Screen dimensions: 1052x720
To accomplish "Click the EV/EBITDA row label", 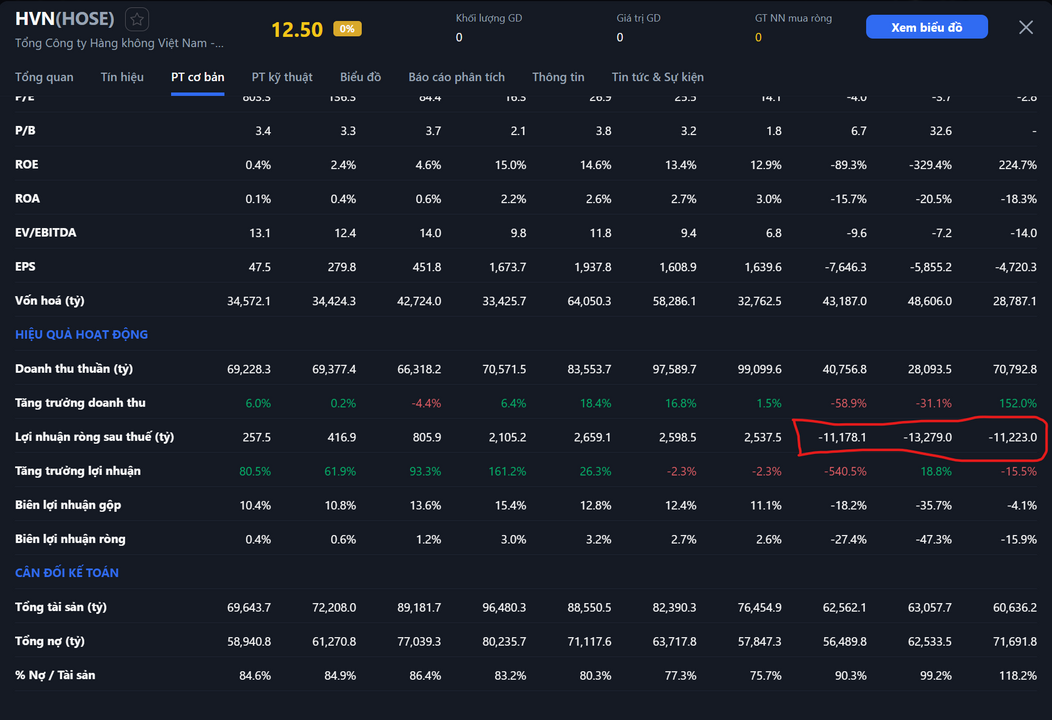I will tap(45, 232).
